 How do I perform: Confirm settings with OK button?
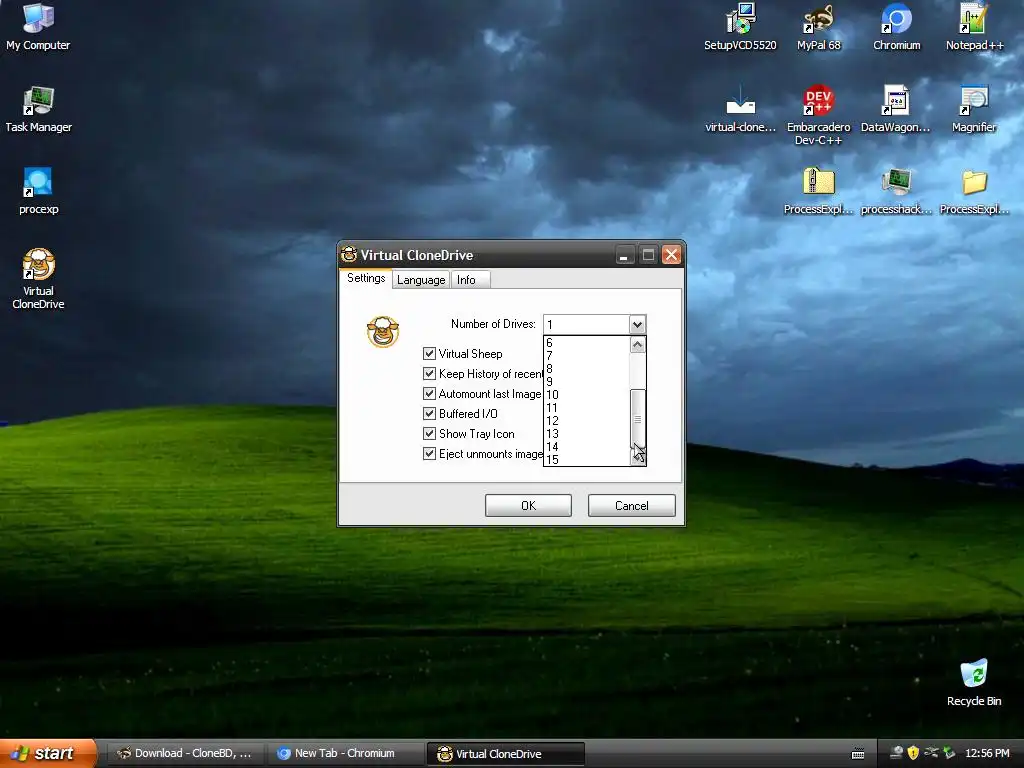(528, 505)
